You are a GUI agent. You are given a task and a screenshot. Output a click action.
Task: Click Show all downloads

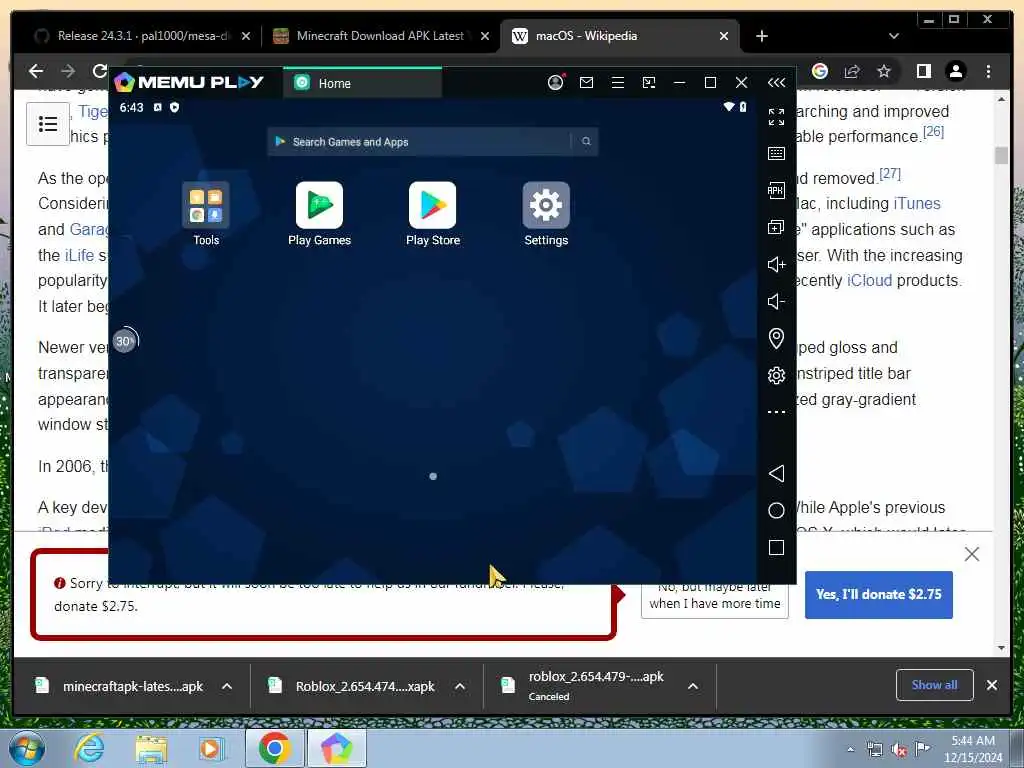pyautogui.click(x=934, y=684)
